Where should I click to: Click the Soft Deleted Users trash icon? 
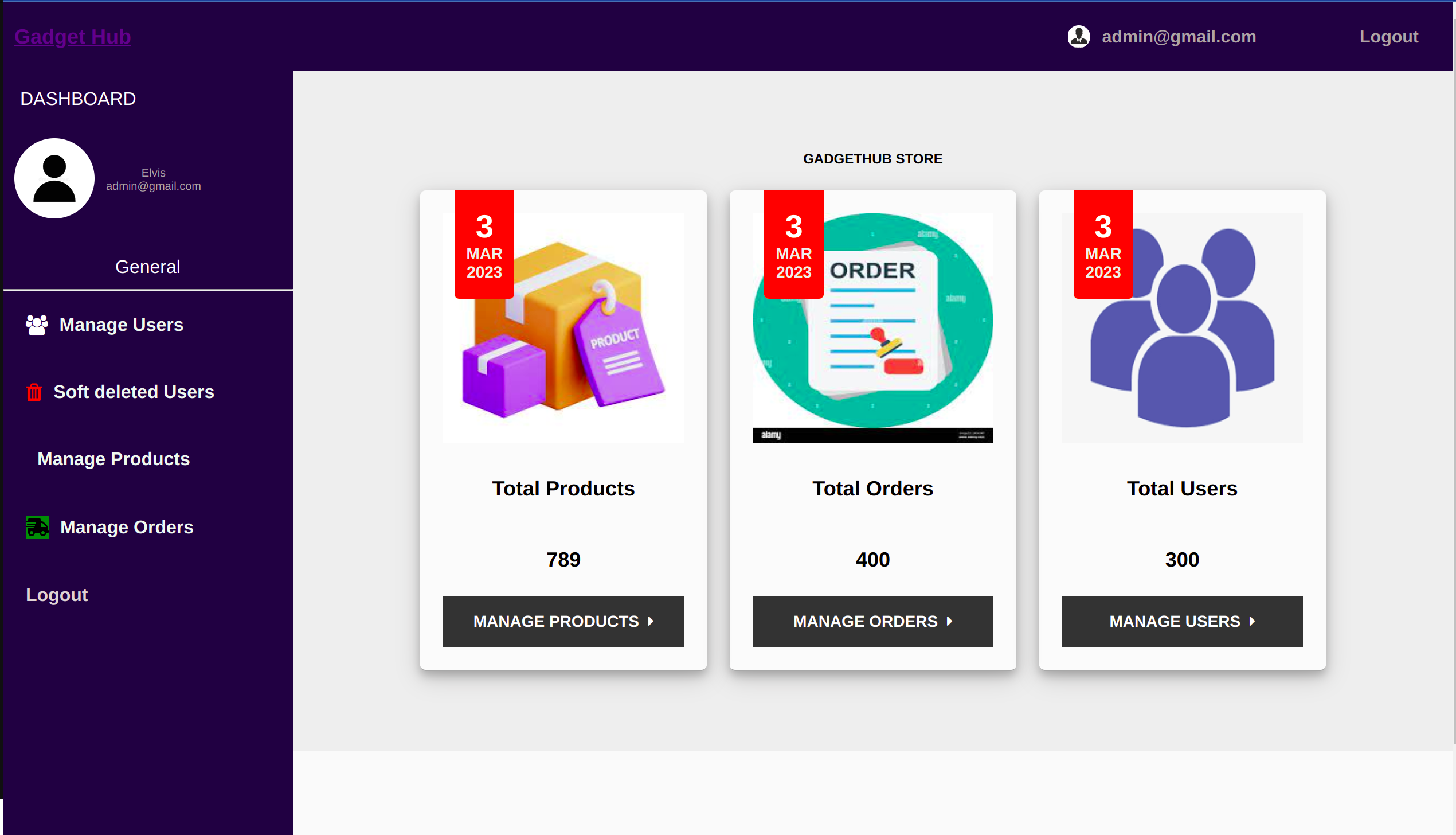(x=34, y=392)
